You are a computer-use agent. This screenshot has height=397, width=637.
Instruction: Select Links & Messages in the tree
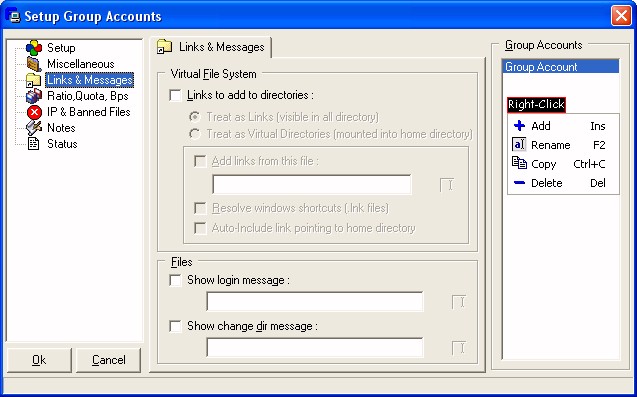89,80
